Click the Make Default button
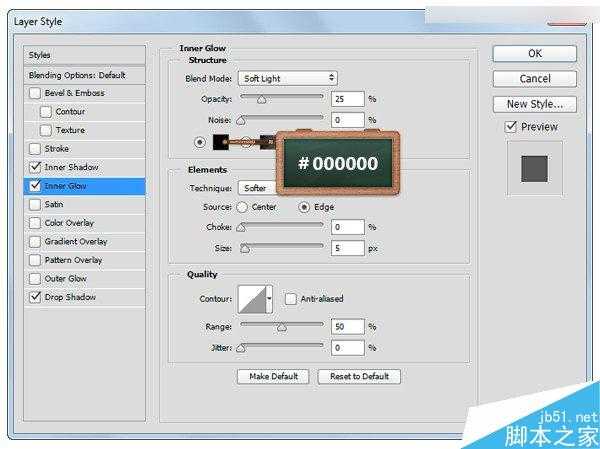Viewport: 600px width, 449px height. 271,376
